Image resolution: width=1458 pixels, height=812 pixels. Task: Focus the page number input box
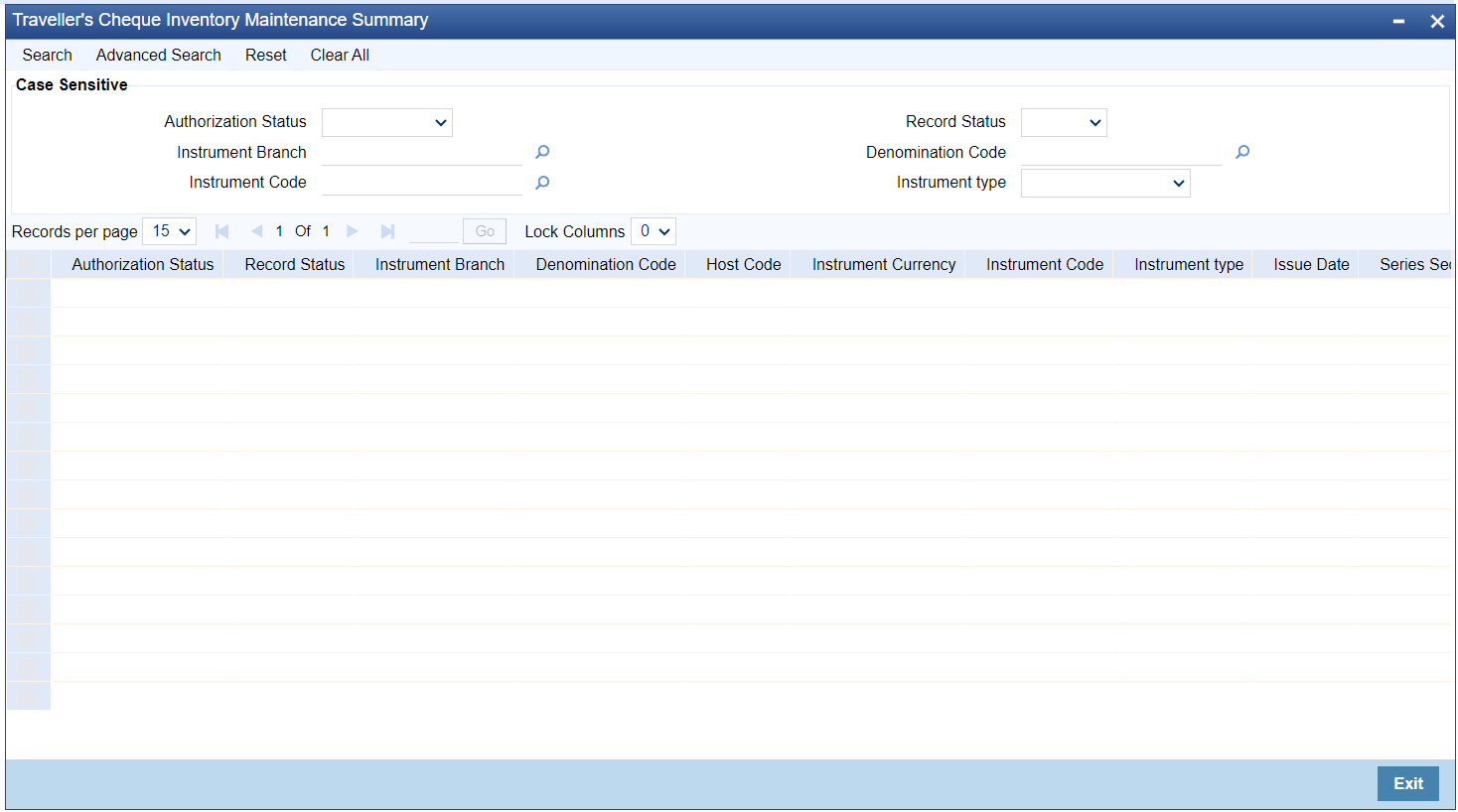pos(433,231)
